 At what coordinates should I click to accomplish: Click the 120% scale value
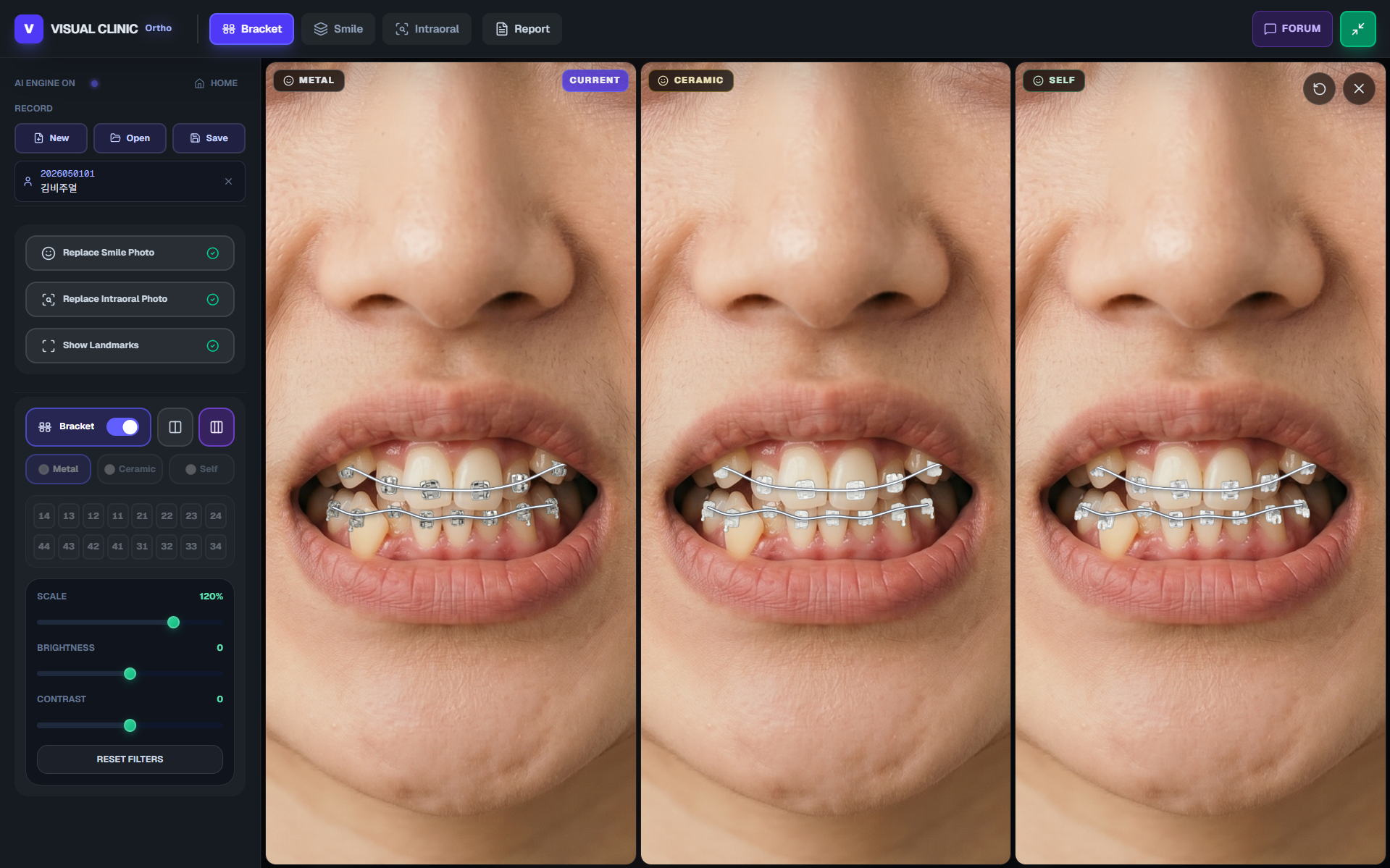pyautogui.click(x=211, y=597)
